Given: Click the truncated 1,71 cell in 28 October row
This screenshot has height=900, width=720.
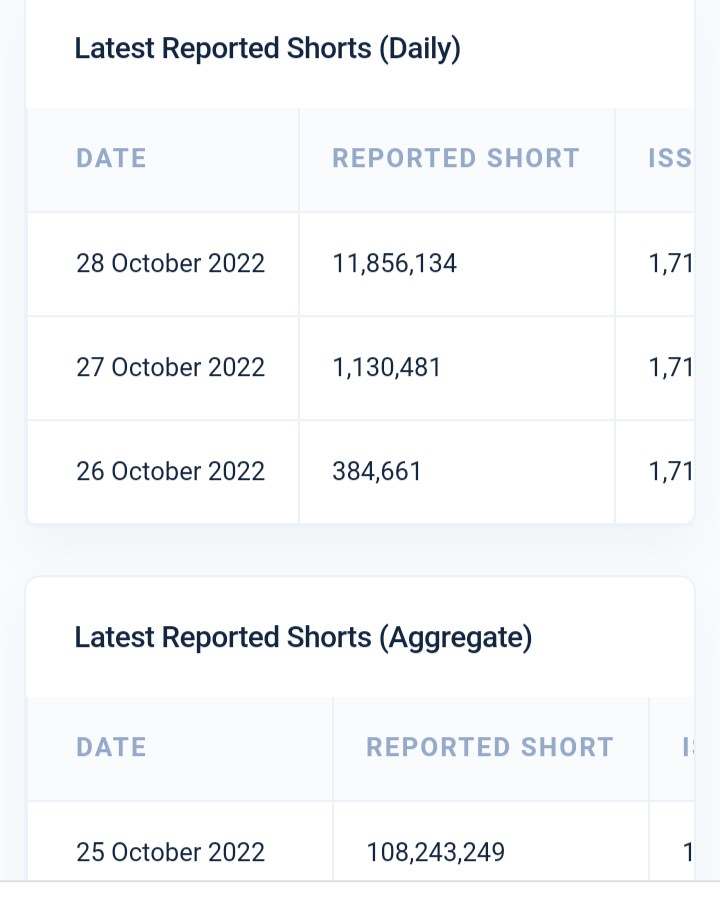Looking at the screenshot, I should (x=670, y=264).
